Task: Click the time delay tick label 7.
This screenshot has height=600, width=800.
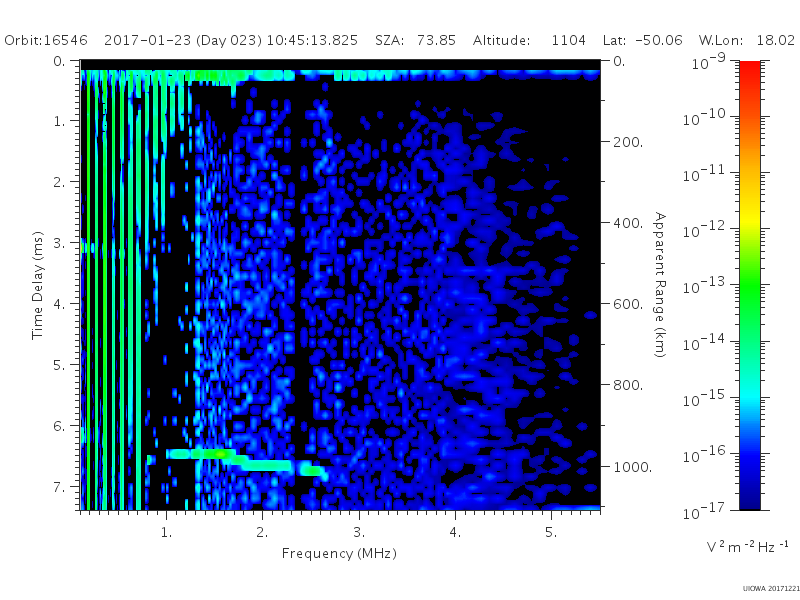Action: [x=60, y=487]
